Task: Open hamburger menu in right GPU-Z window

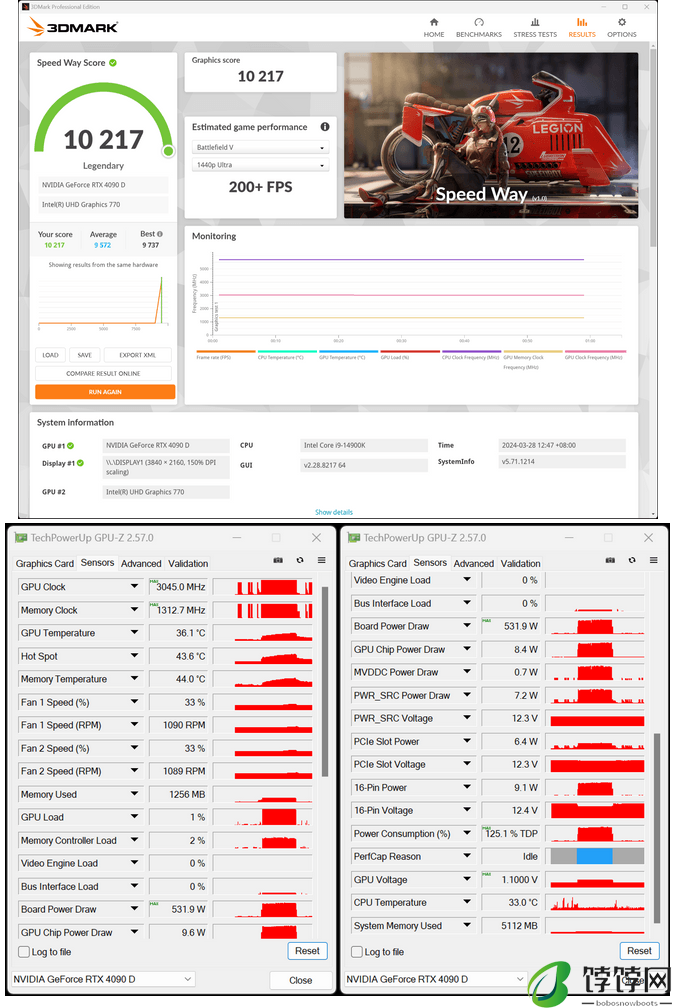Action: (x=654, y=560)
